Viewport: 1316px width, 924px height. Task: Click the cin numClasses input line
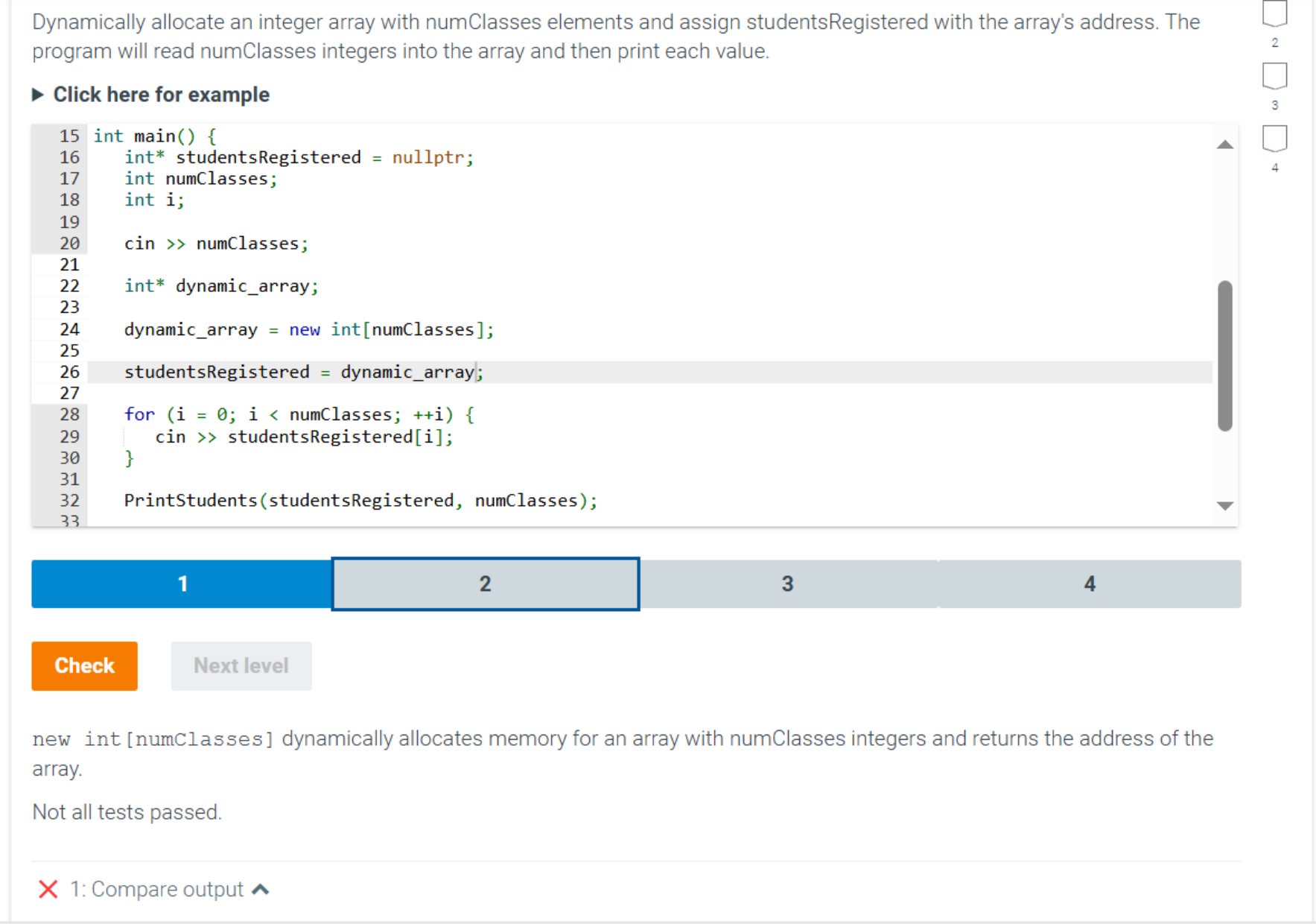pyautogui.click(x=216, y=243)
